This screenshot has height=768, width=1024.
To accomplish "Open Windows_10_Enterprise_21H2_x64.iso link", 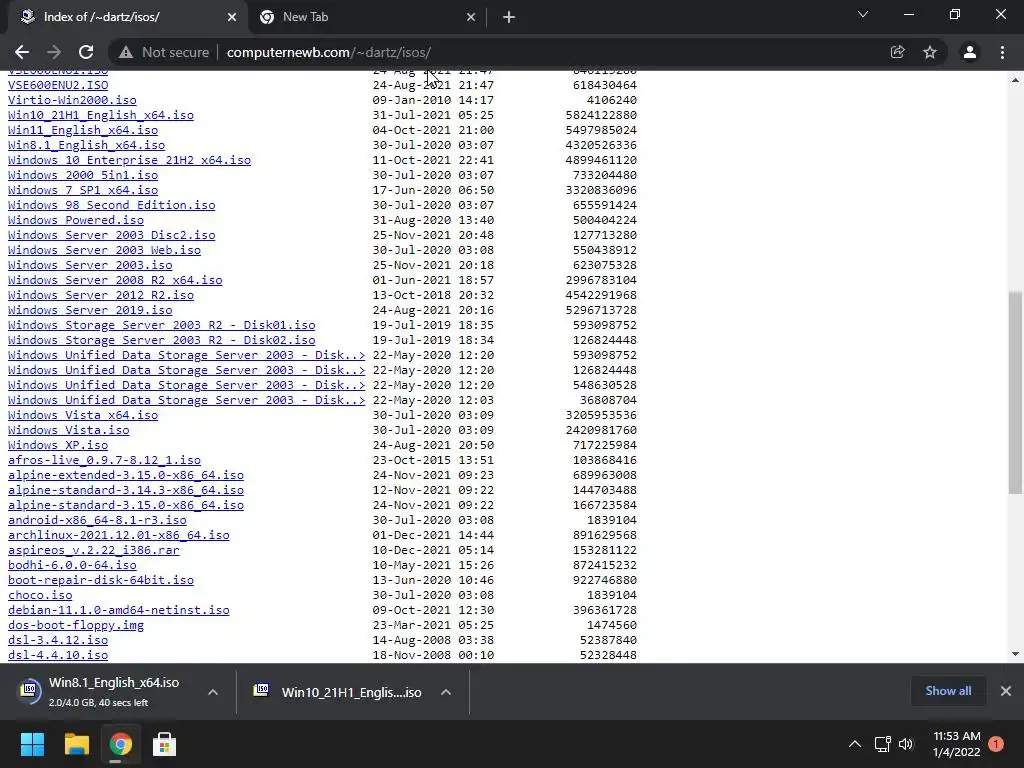I will point(129,160).
